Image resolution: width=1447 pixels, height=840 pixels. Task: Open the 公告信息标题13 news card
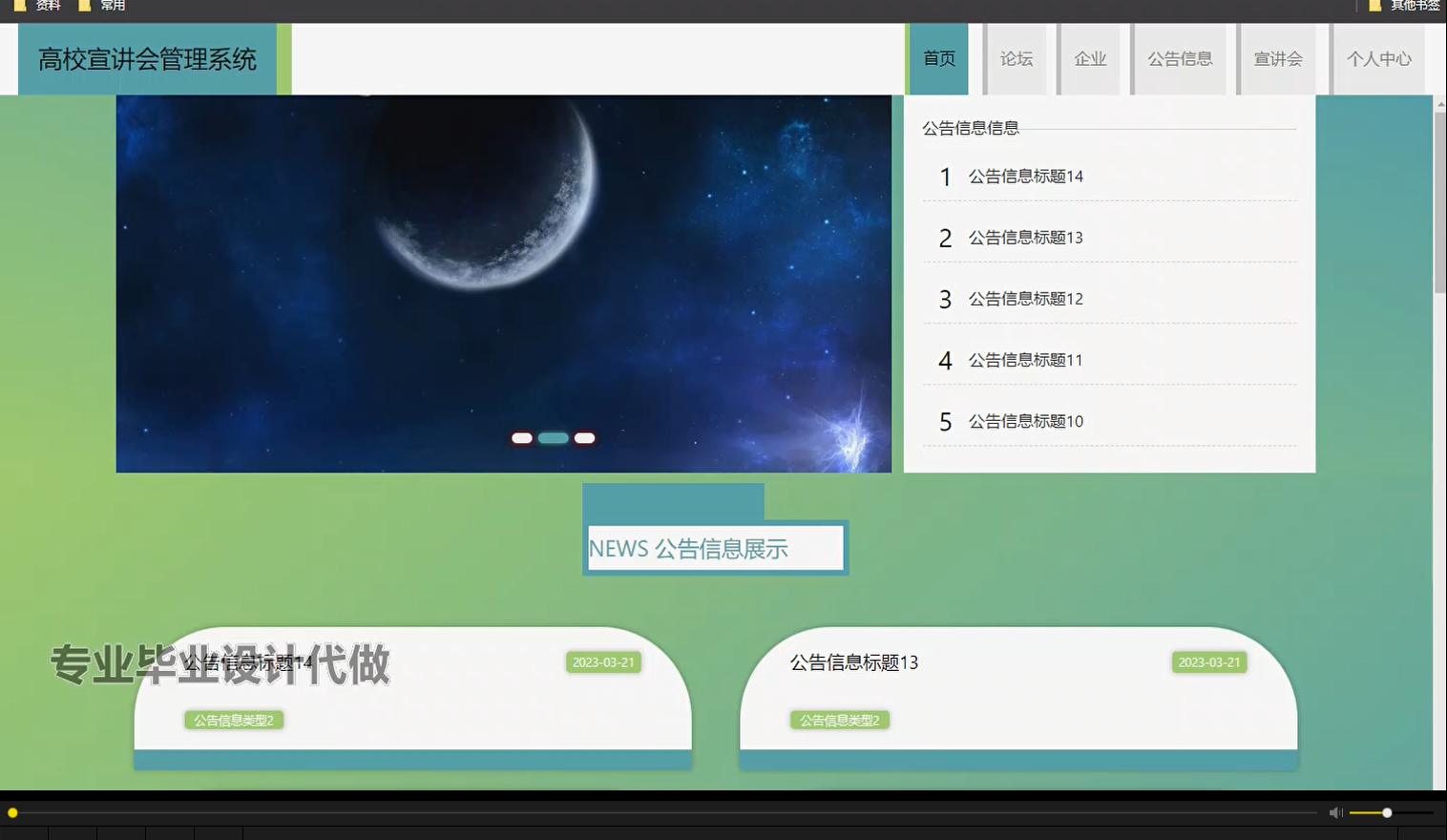(x=853, y=662)
